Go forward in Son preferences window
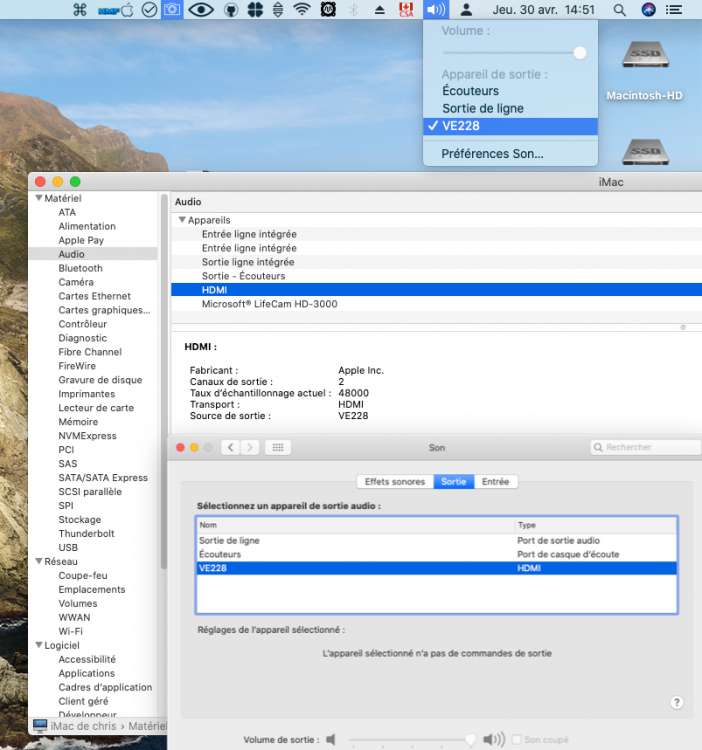702x750 pixels. pos(250,448)
